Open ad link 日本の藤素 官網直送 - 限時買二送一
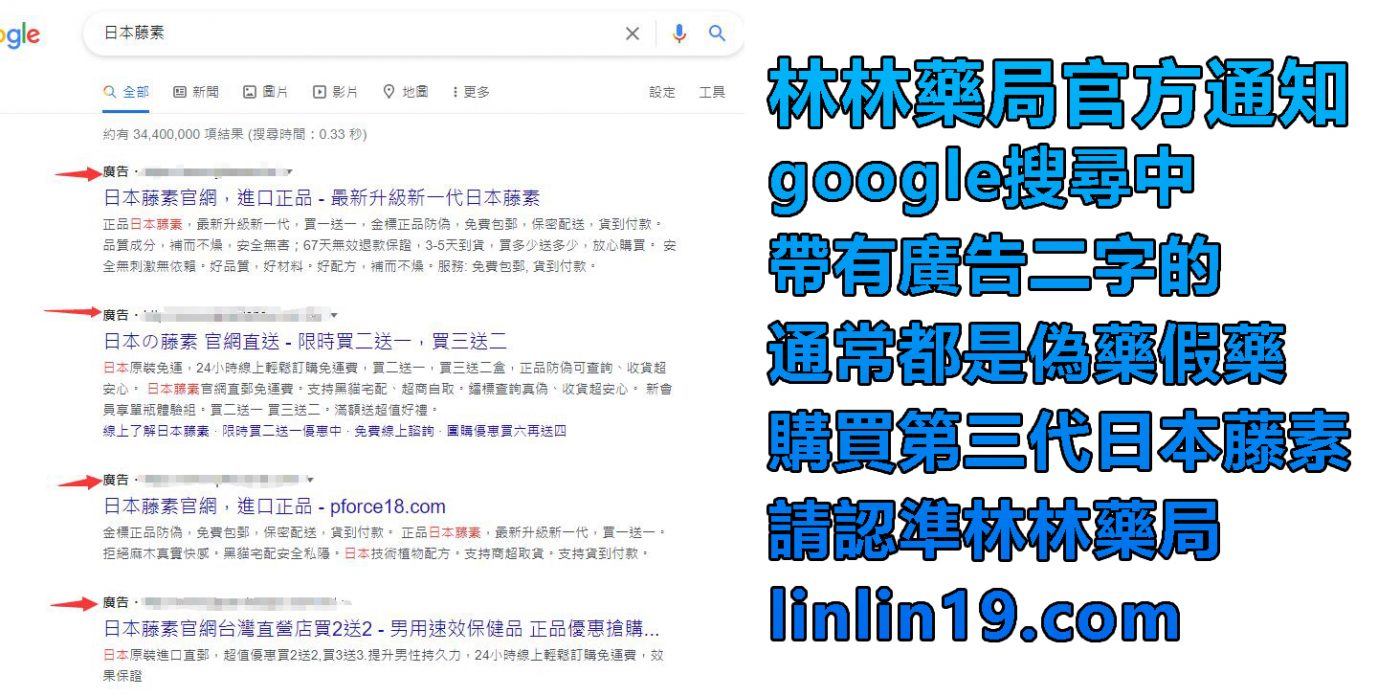 coord(305,341)
